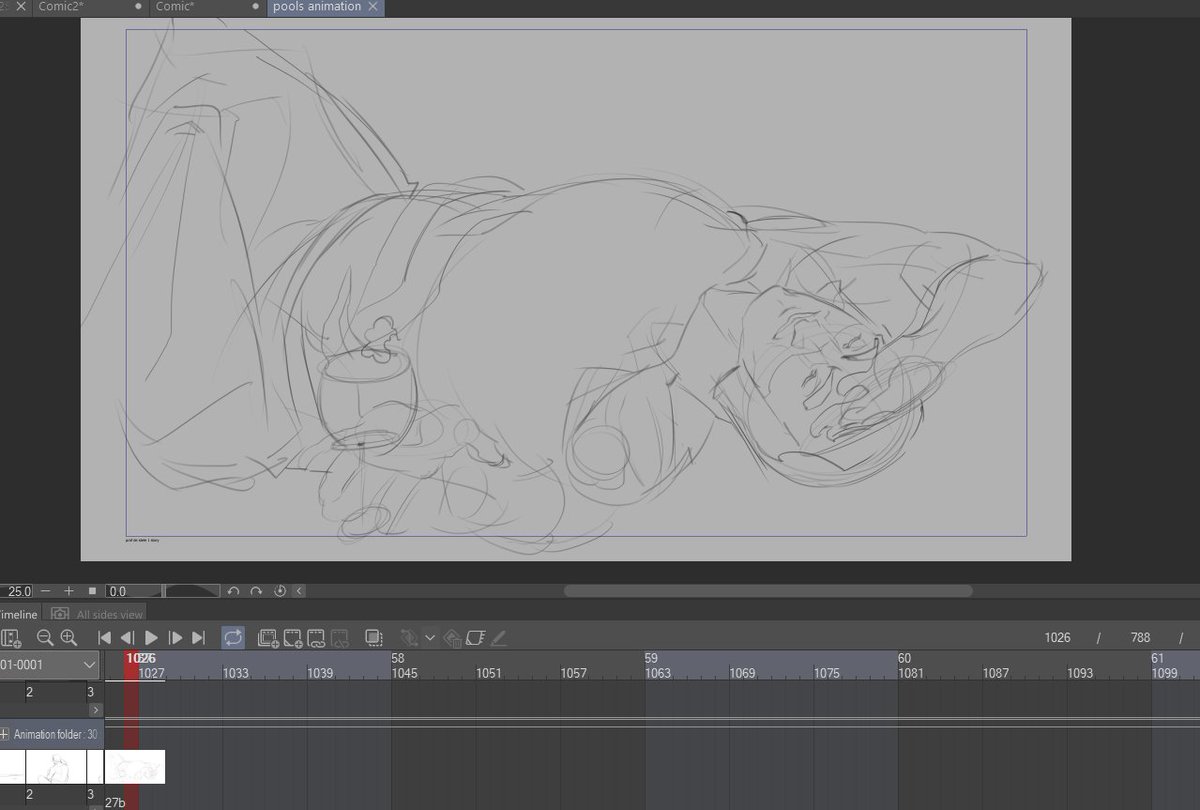Viewport: 1200px width, 810px height.
Task: Click the canvas zoom in plus button
Action: [69, 591]
